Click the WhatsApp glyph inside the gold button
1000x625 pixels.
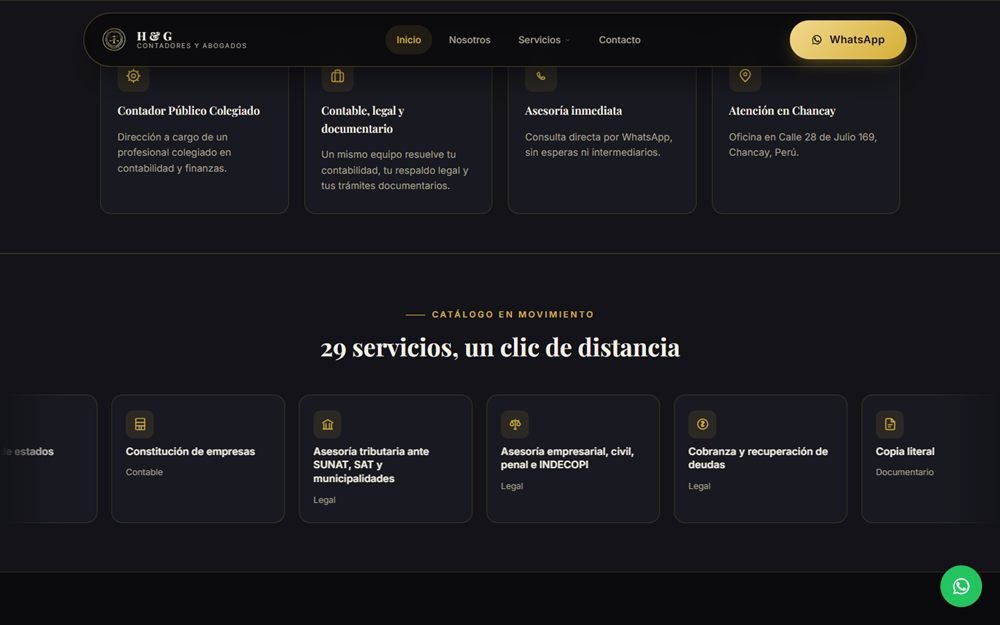tap(816, 40)
